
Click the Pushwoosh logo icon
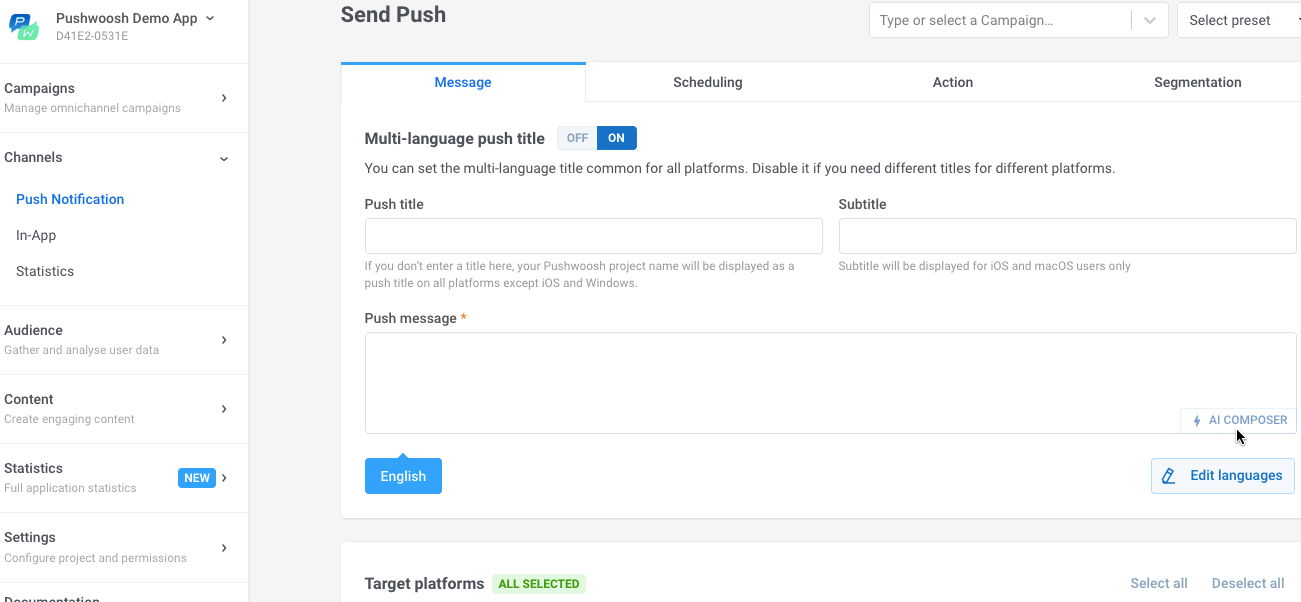coord(24,27)
